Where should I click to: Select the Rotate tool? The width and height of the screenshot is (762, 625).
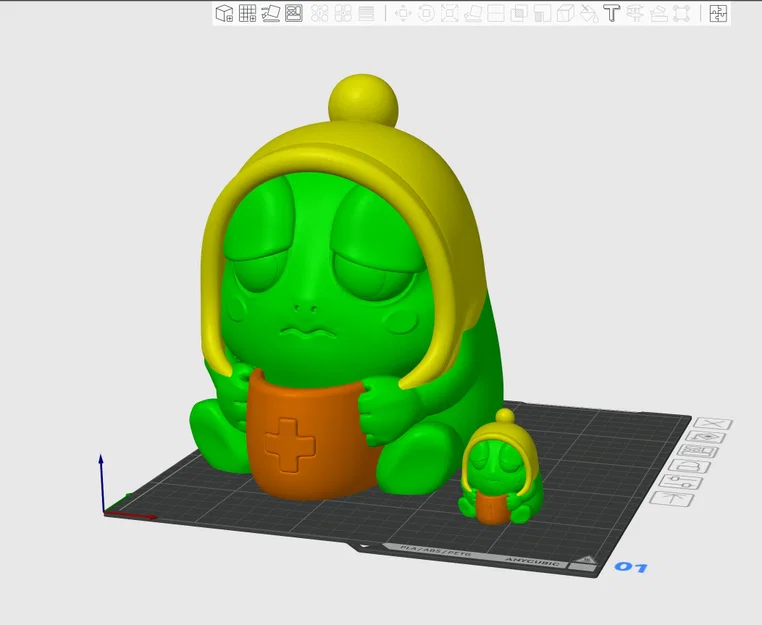pyautogui.click(x=426, y=13)
